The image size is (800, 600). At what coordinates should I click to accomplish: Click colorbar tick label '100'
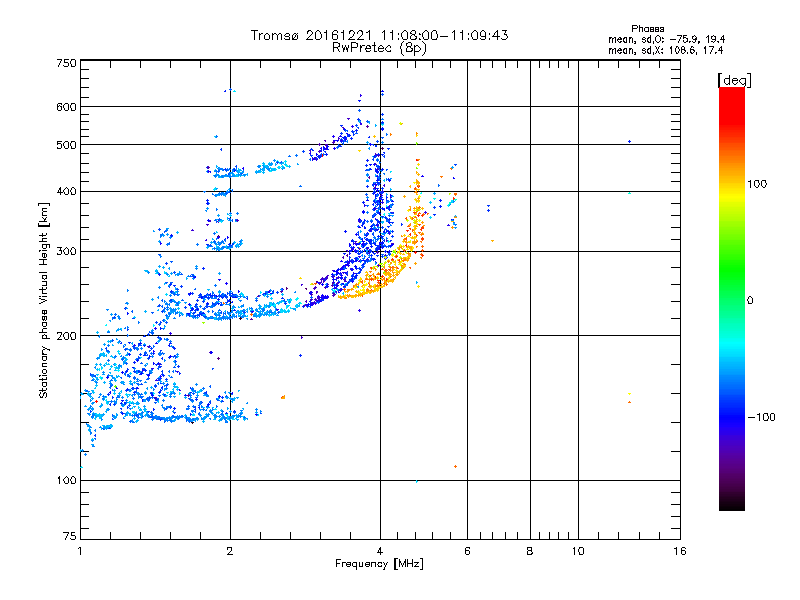pos(757,184)
